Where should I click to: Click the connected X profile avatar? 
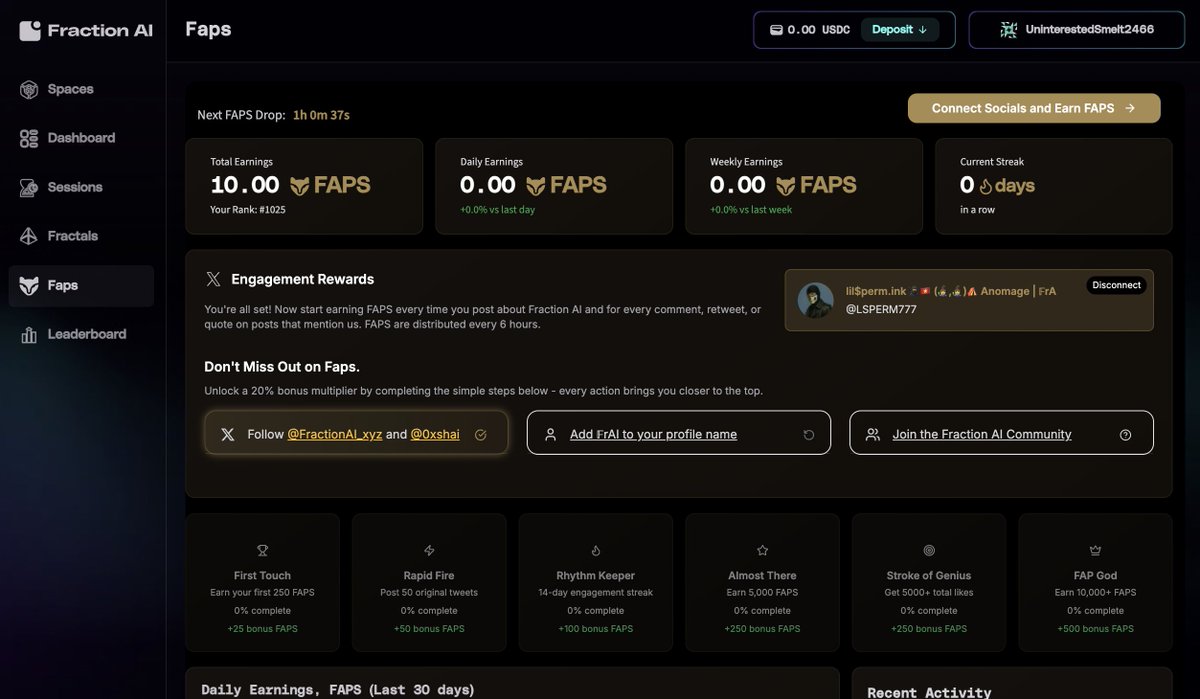pyautogui.click(x=815, y=300)
